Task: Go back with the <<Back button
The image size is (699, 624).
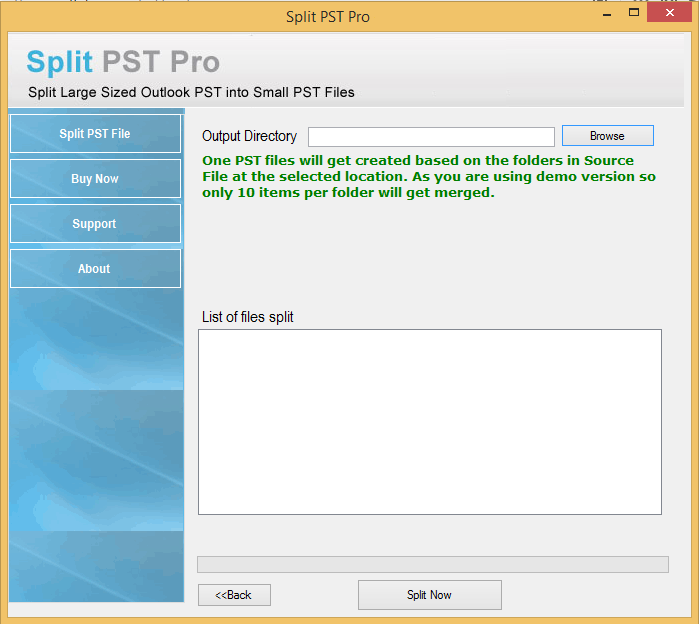Action: [234, 595]
